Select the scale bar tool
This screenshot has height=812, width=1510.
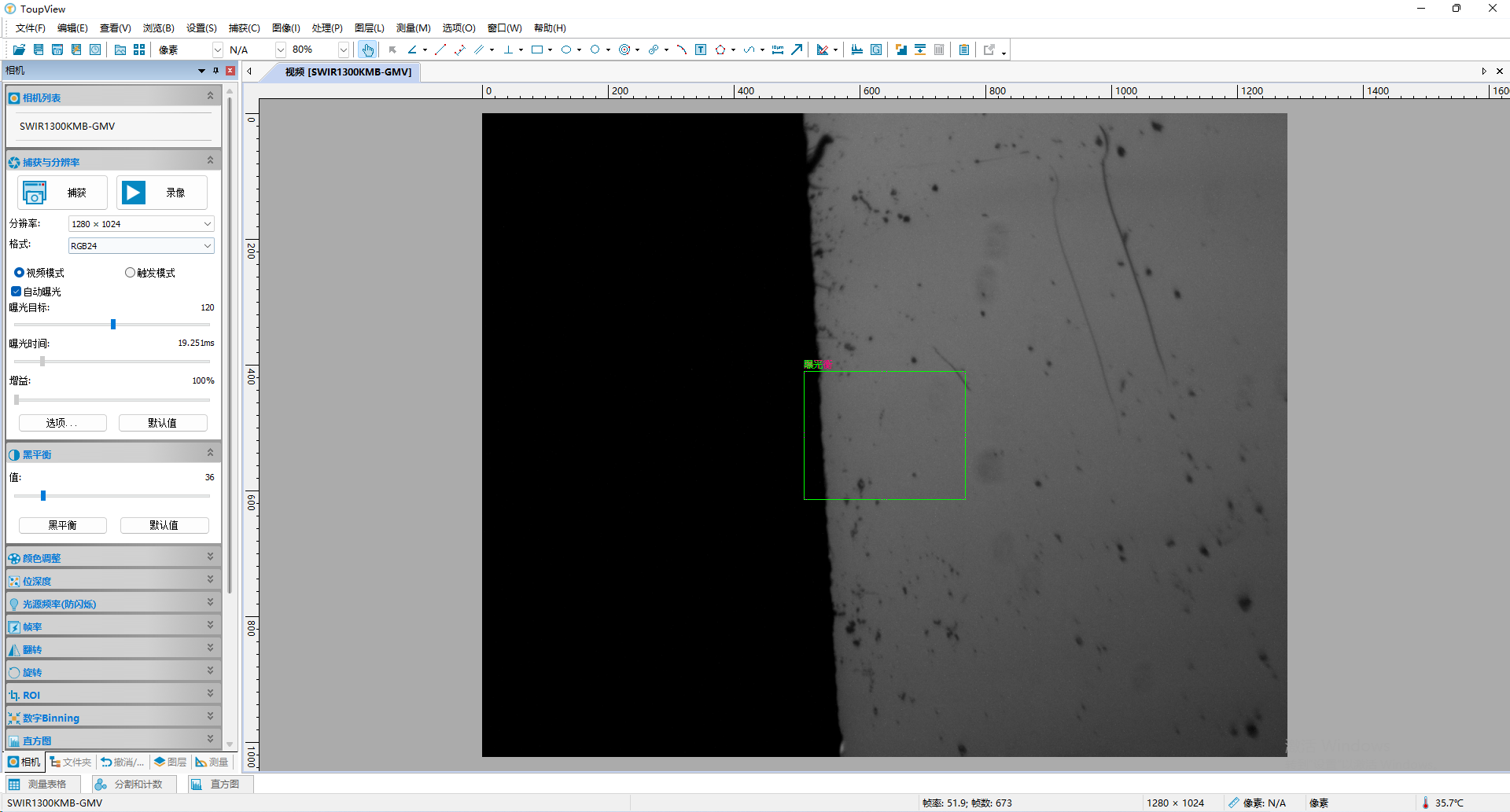778,50
